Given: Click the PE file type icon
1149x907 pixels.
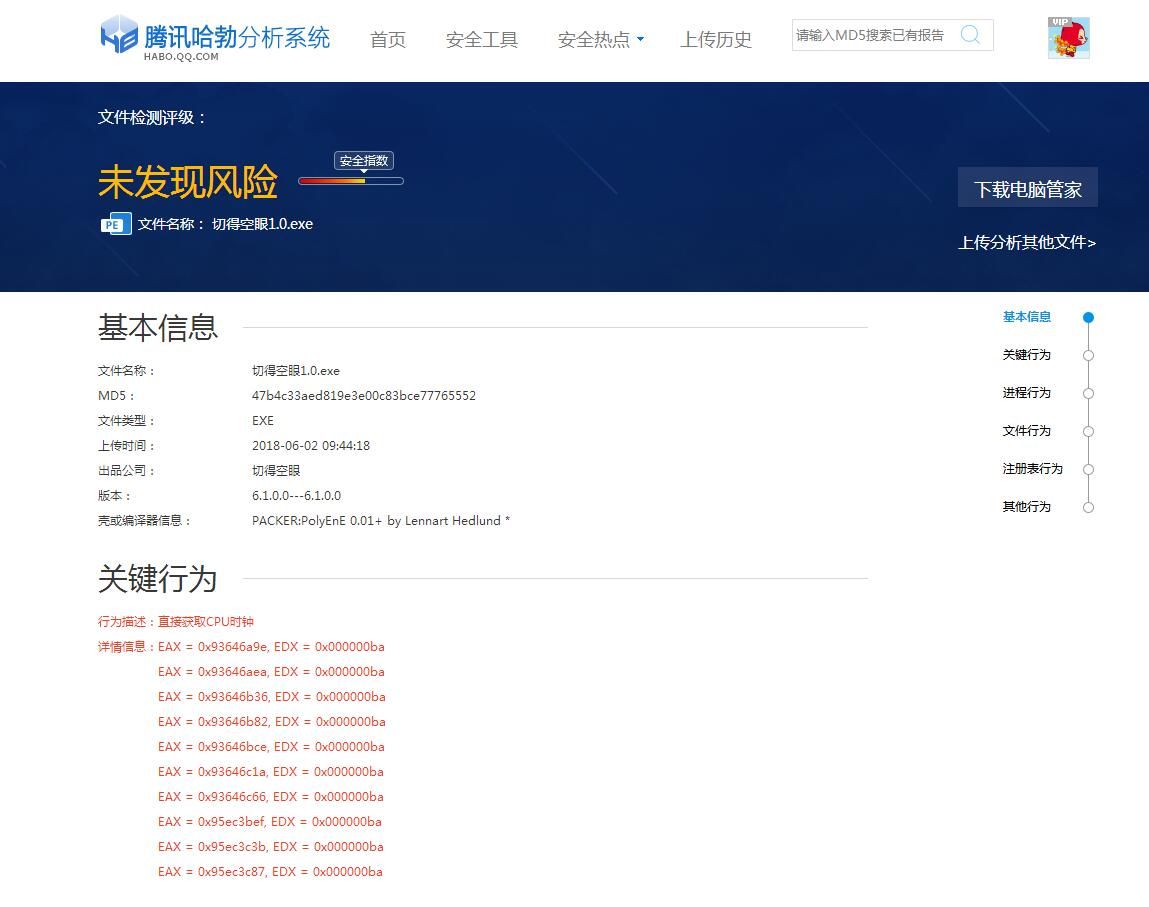Looking at the screenshot, I should [x=115, y=224].
